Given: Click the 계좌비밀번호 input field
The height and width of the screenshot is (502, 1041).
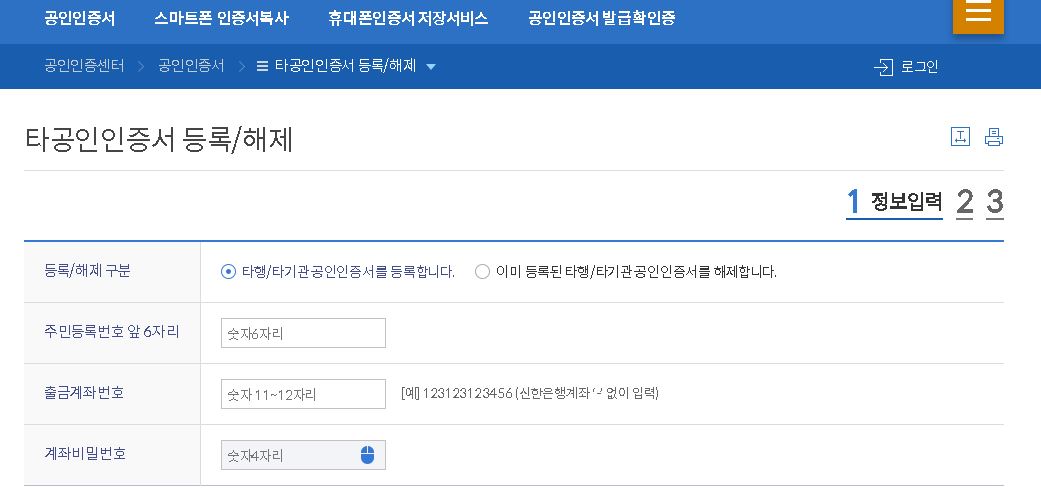Looking at the screenshot, I should (x=303, y=455).
